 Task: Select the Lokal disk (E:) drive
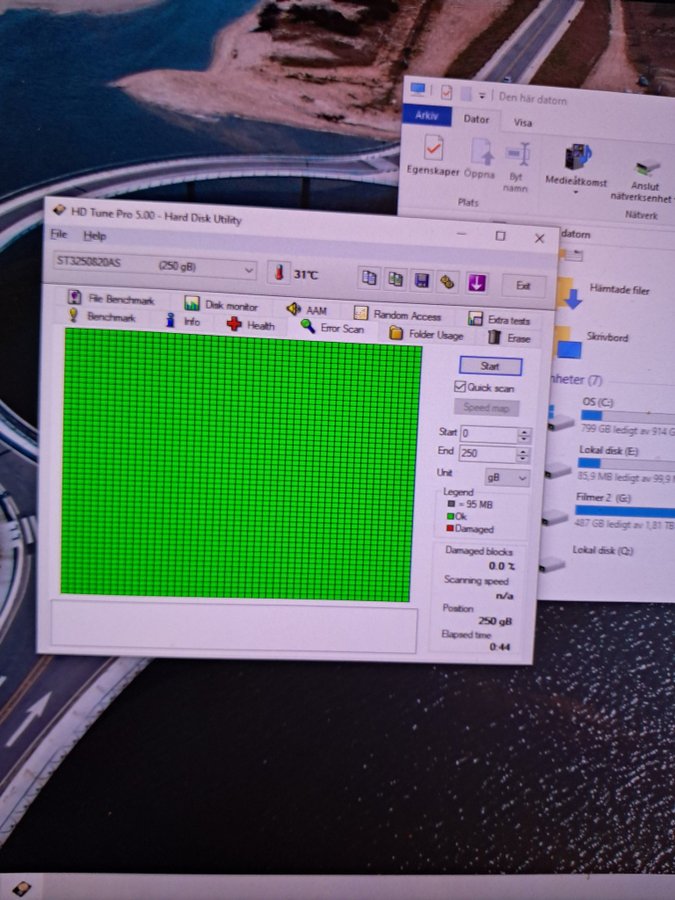click(610, 464)
